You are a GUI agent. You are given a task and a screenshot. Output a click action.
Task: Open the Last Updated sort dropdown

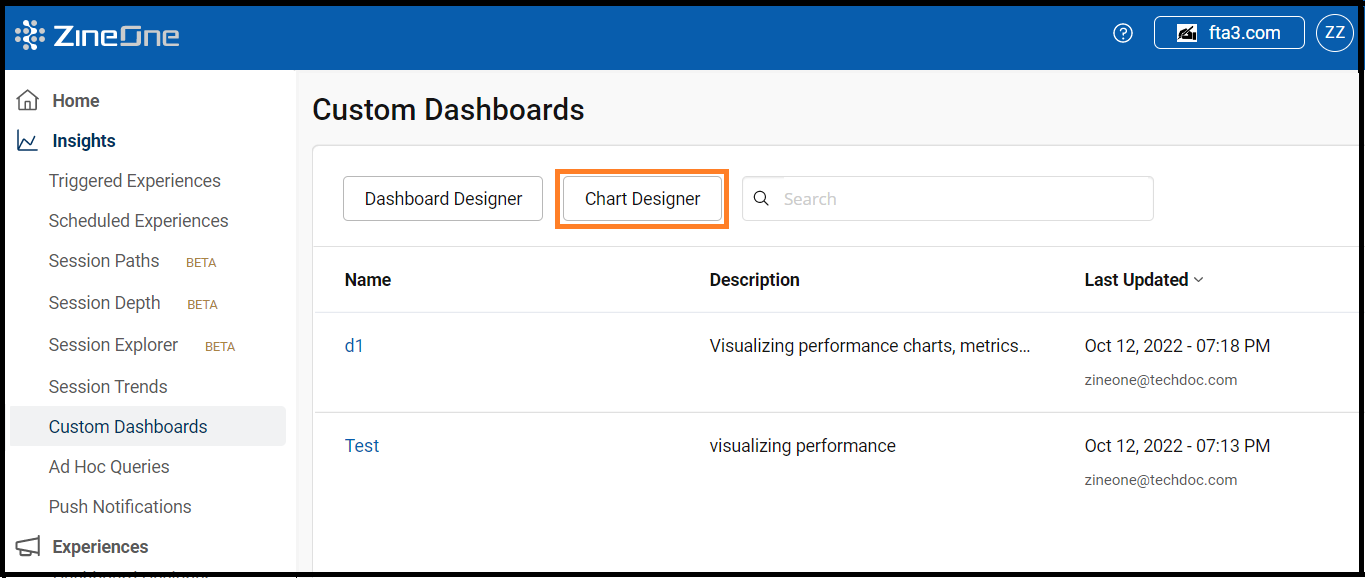[1144, 280]
